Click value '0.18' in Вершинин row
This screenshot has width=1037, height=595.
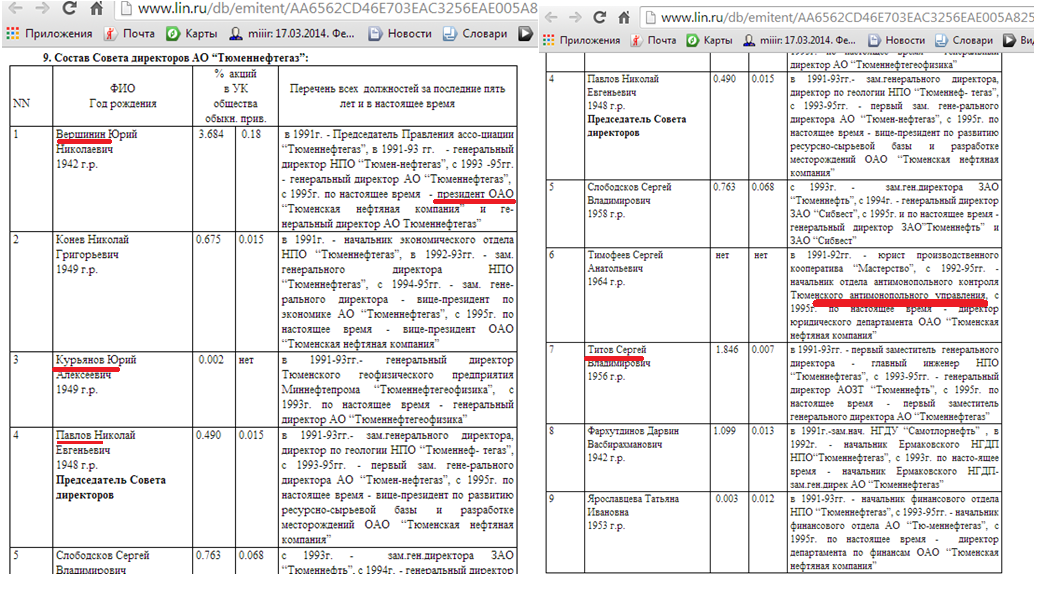click(251, 134)
